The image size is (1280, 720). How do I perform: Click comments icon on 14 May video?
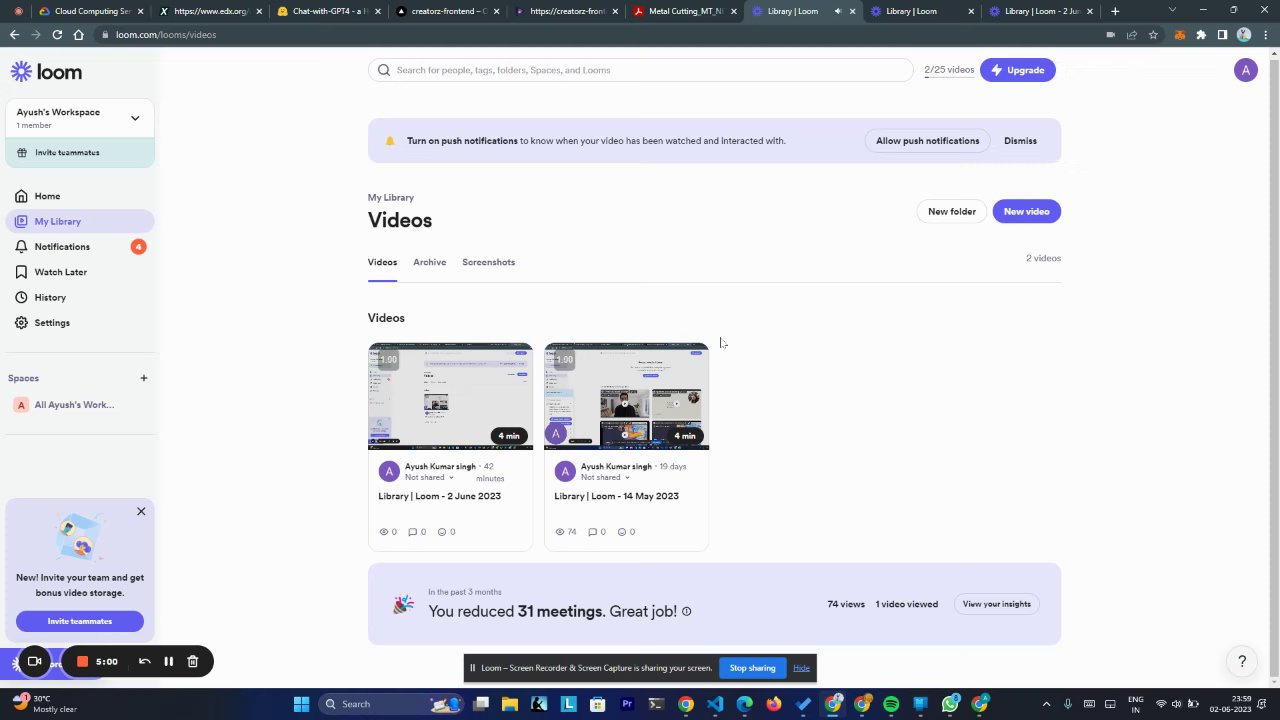[x=592, y=532]
